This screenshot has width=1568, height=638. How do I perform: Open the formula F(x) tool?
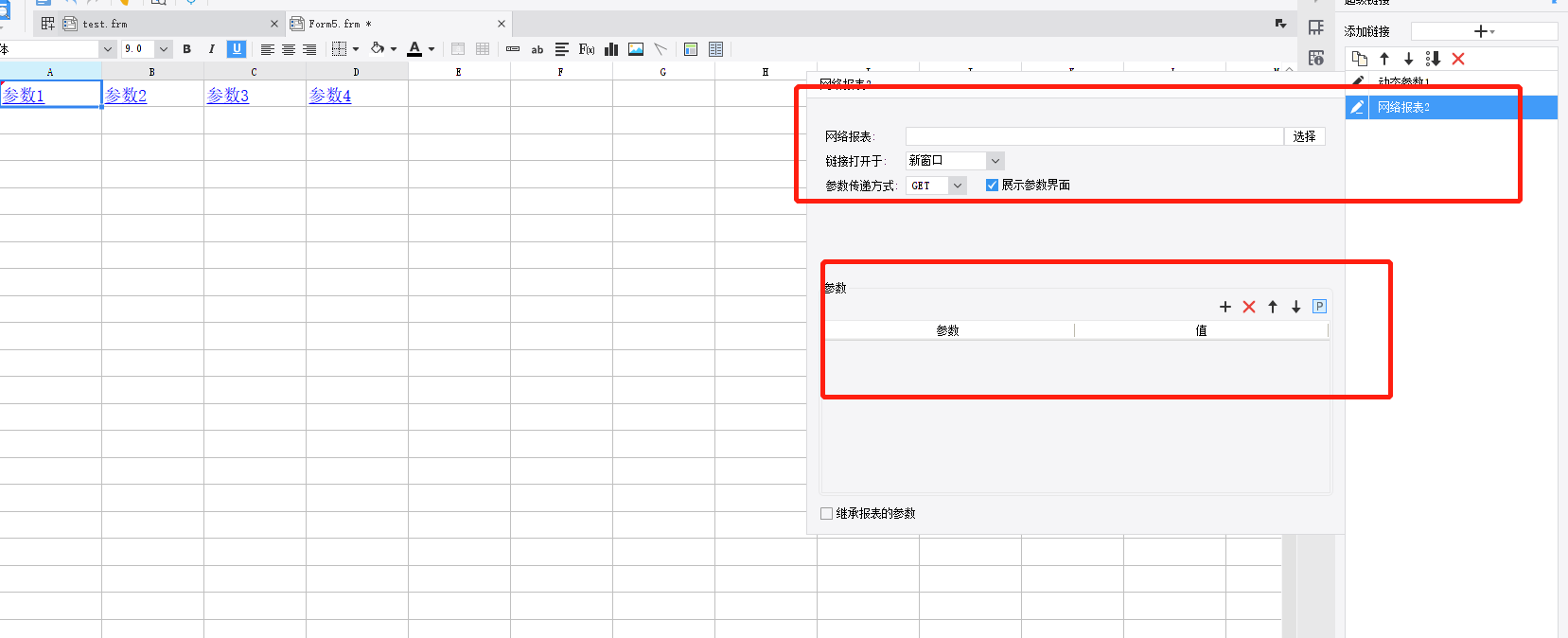(x=587, y=49)
